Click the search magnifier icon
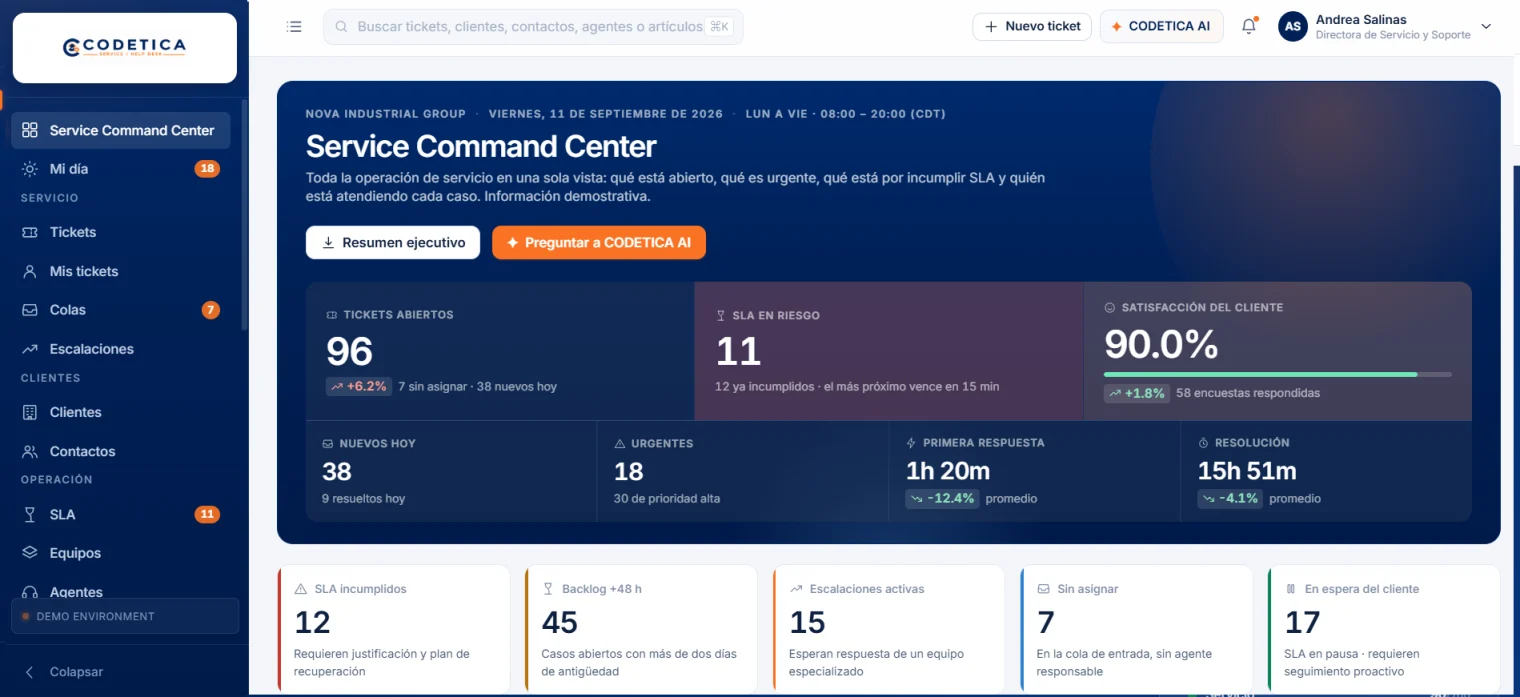Image resolution: width=1520 pixels, height=697 pixels. tap(341, 27)
